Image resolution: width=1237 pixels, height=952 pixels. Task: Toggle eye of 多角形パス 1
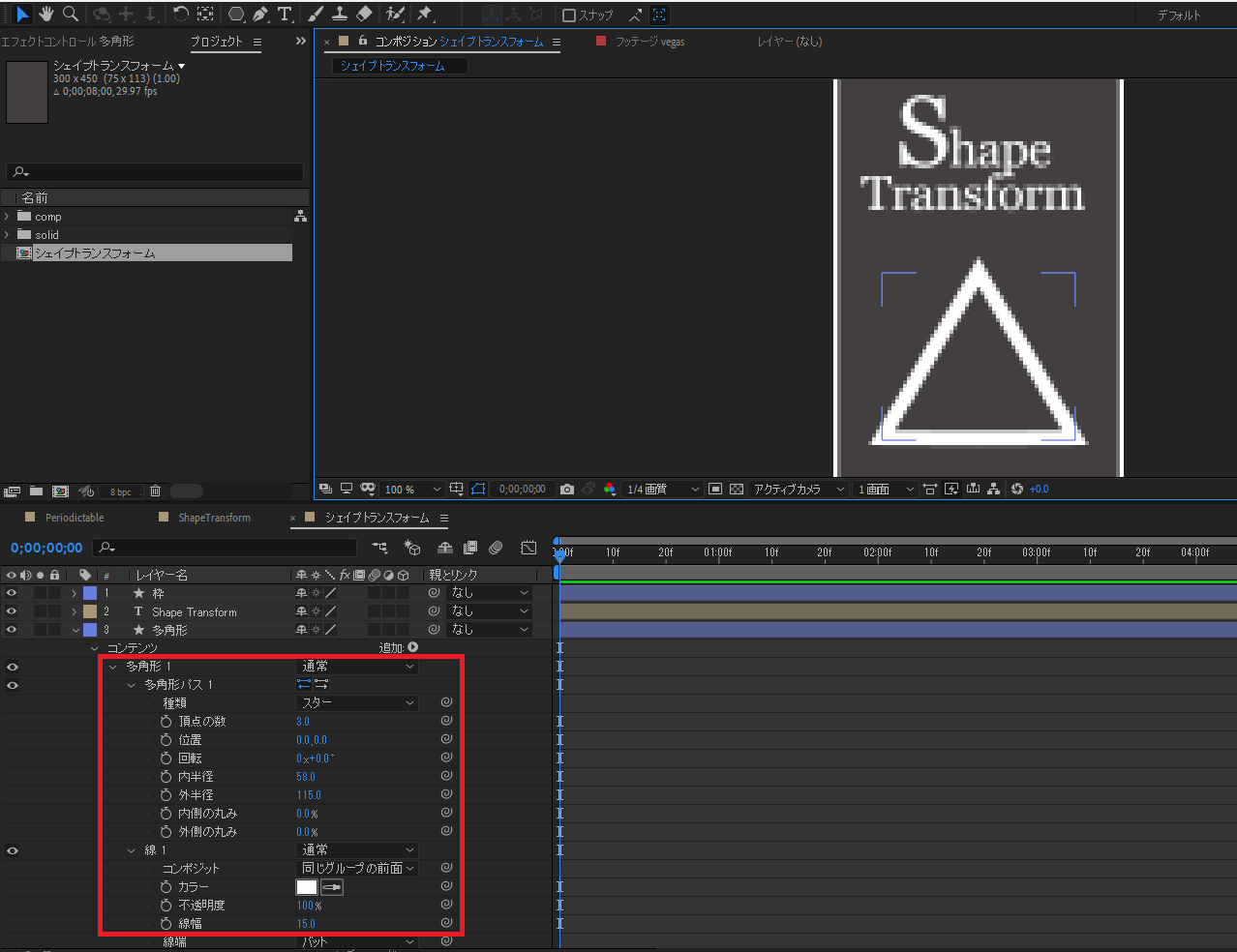point(12,685)
